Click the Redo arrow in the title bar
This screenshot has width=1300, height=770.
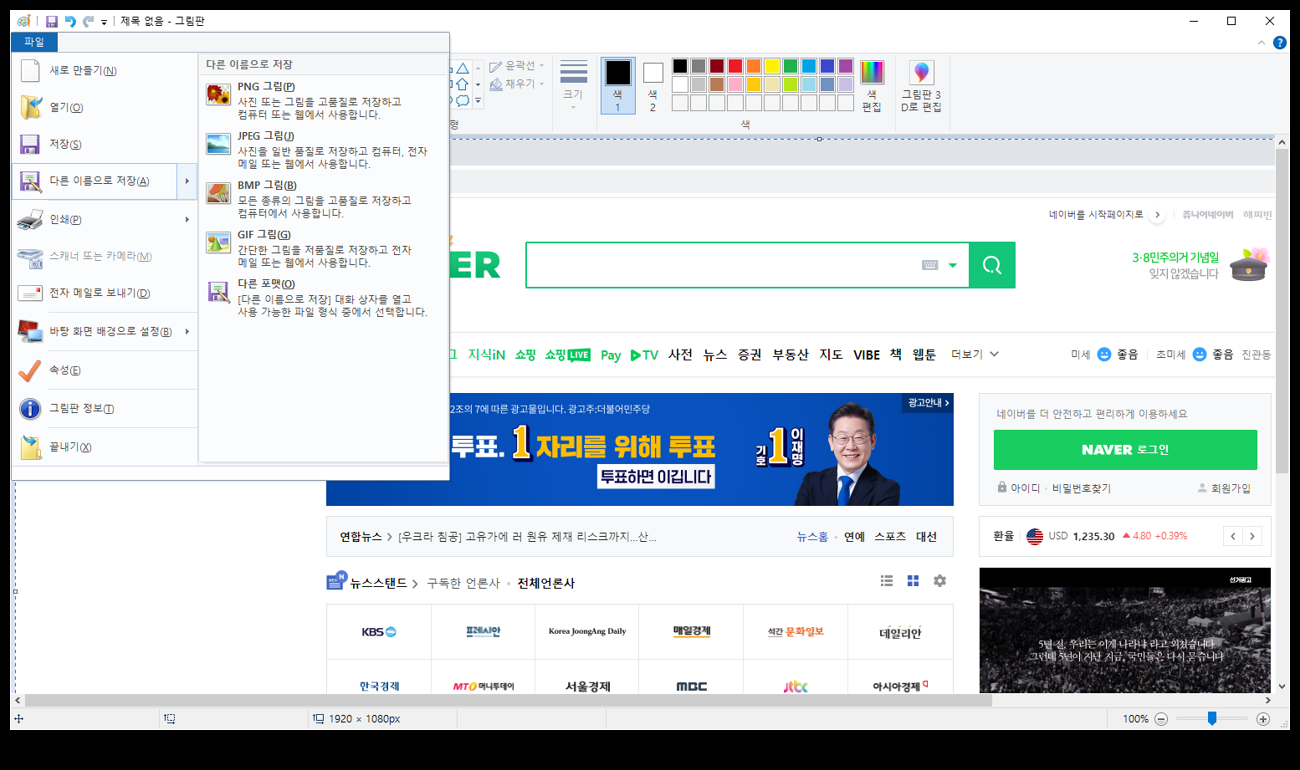click(88, 21)
